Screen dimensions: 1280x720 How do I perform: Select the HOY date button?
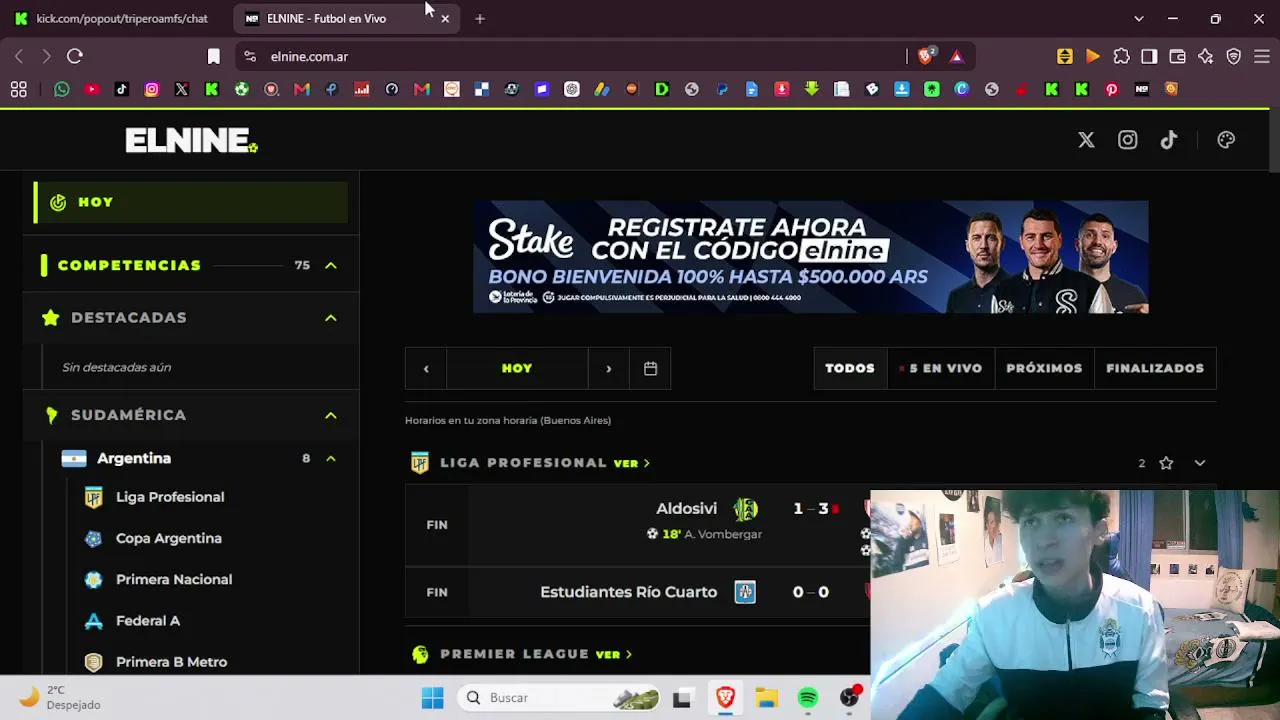tap(517, 368)
